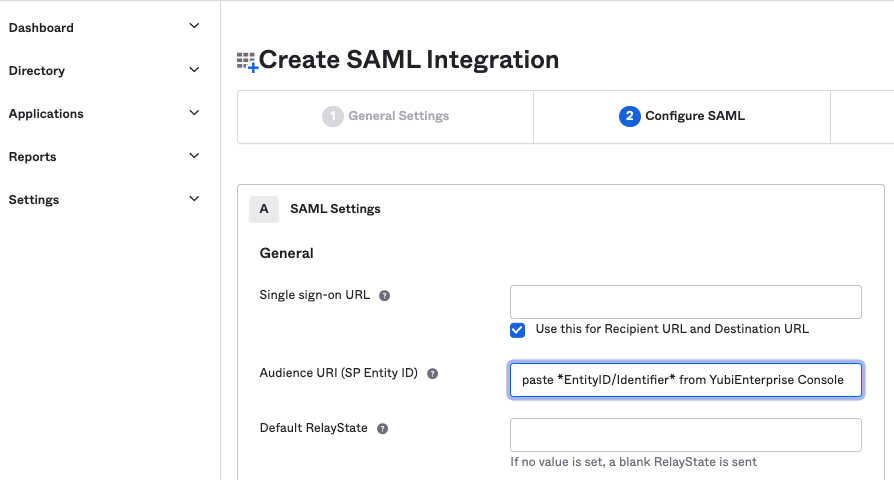Click help icon next to Audience URI
894x480 pixels.
(x=433, y=374)
